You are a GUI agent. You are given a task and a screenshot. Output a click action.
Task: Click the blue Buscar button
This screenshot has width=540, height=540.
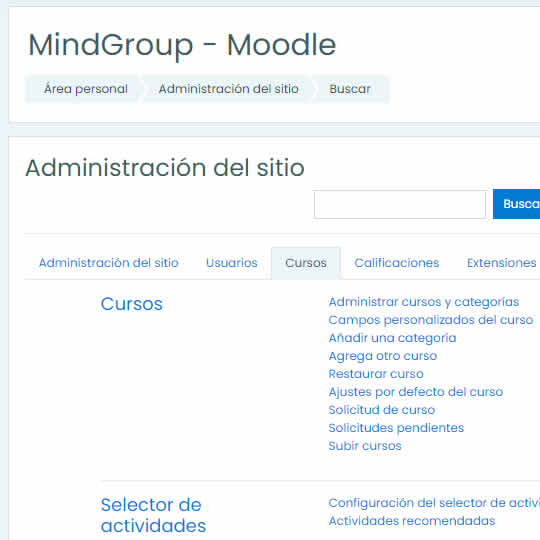[516, 204]
